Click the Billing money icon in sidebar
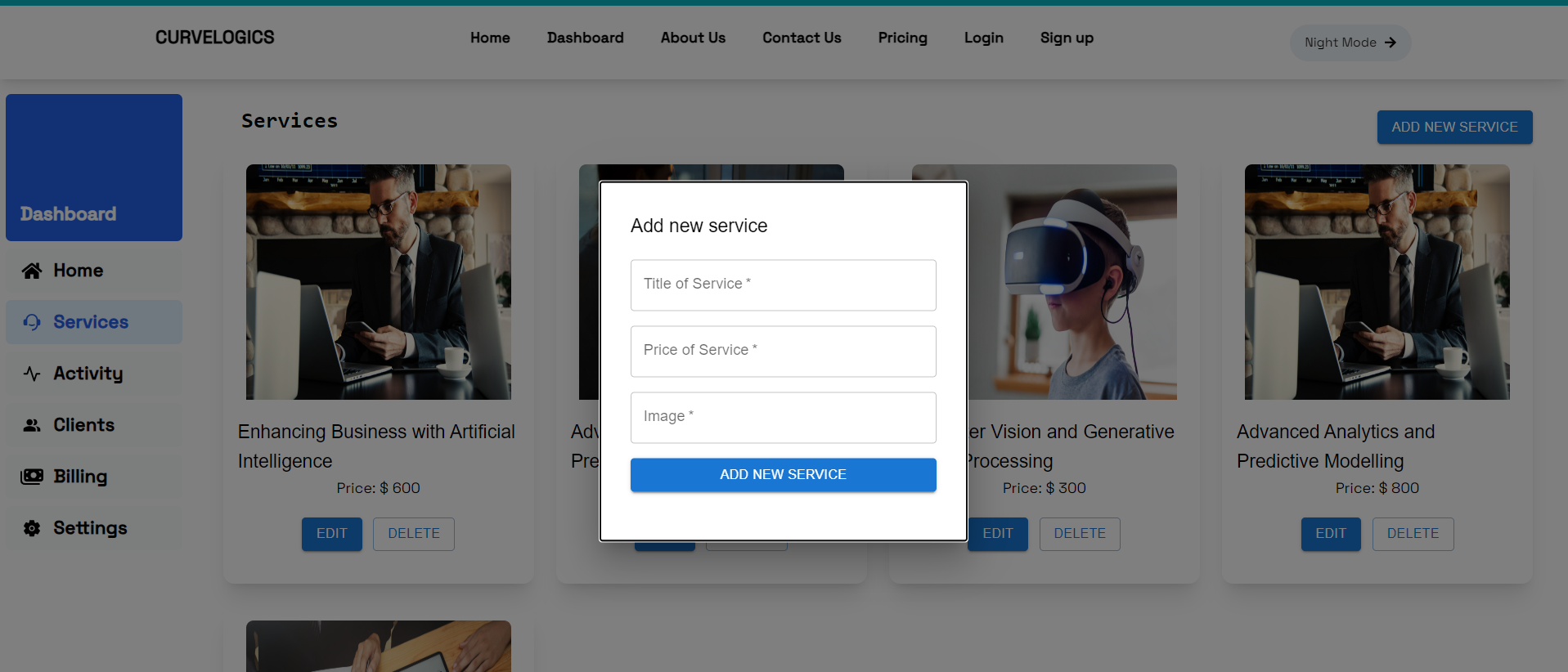The width and height of the screenshot is (1568, 672). [32, 477]
